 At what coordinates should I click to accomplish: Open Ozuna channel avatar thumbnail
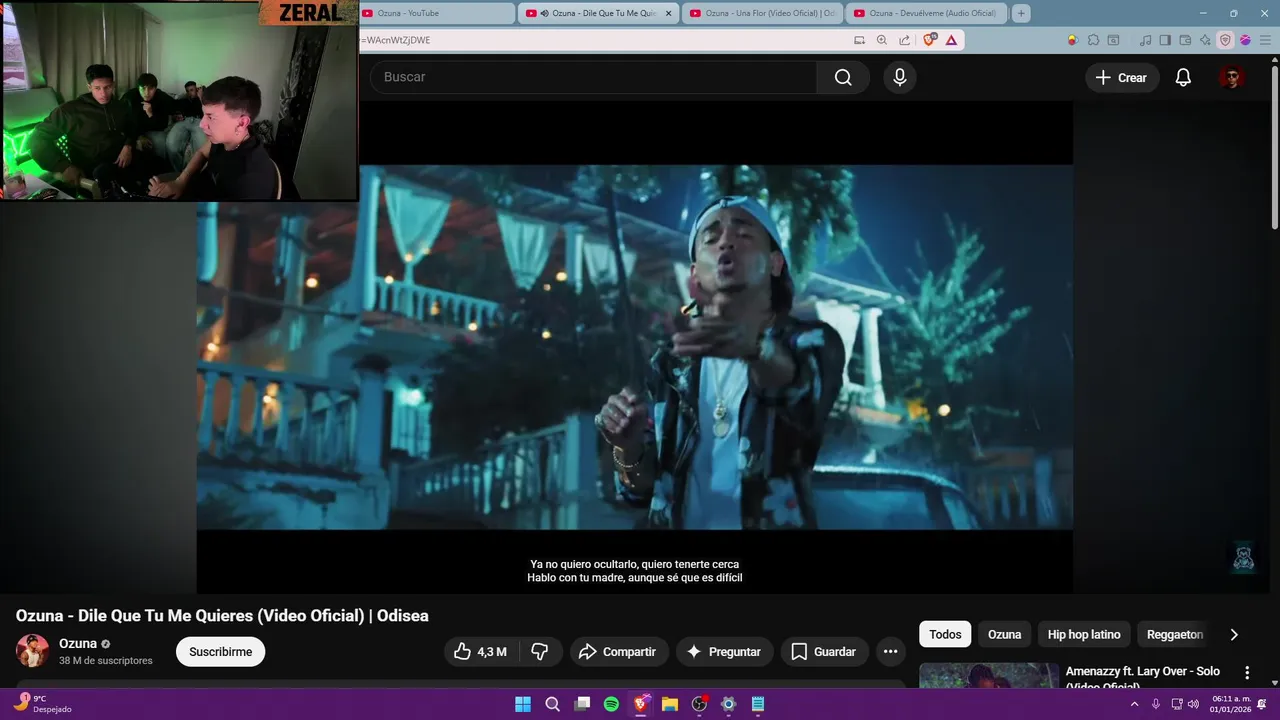tap(32, 651)
